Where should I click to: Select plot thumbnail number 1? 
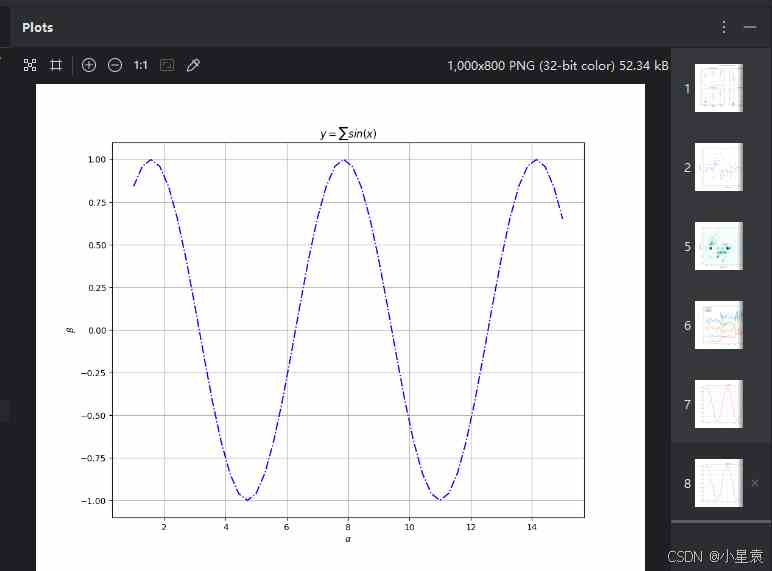[x=718, y=88]
